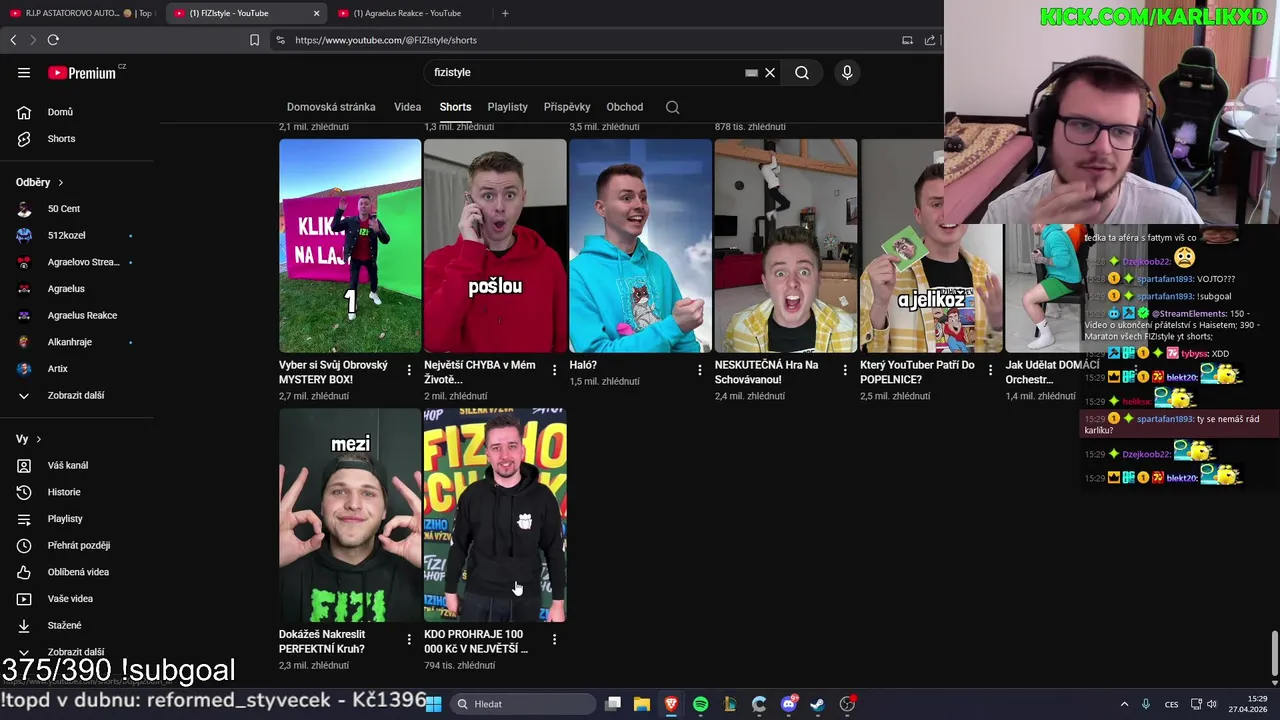Image resolution: width=1280 pixels, height=720 pixels.
Task: Open Oblíbená videa in sidebar
Action: point(77,572)
